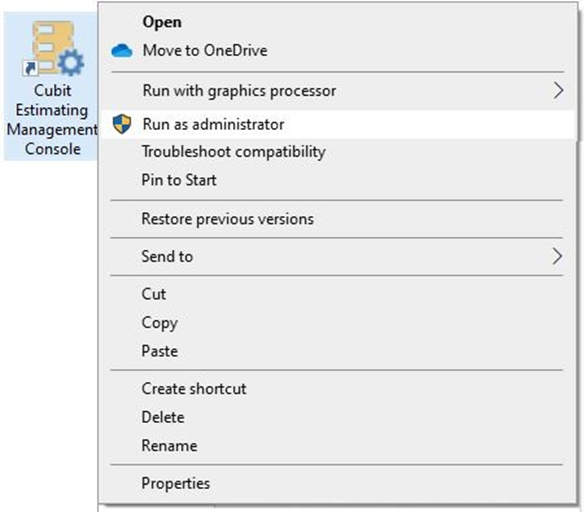Viewport: 585px width, 512px height.
Task: Expand the Run with graphics processor submenu arrow
Action: pos(558,91)
